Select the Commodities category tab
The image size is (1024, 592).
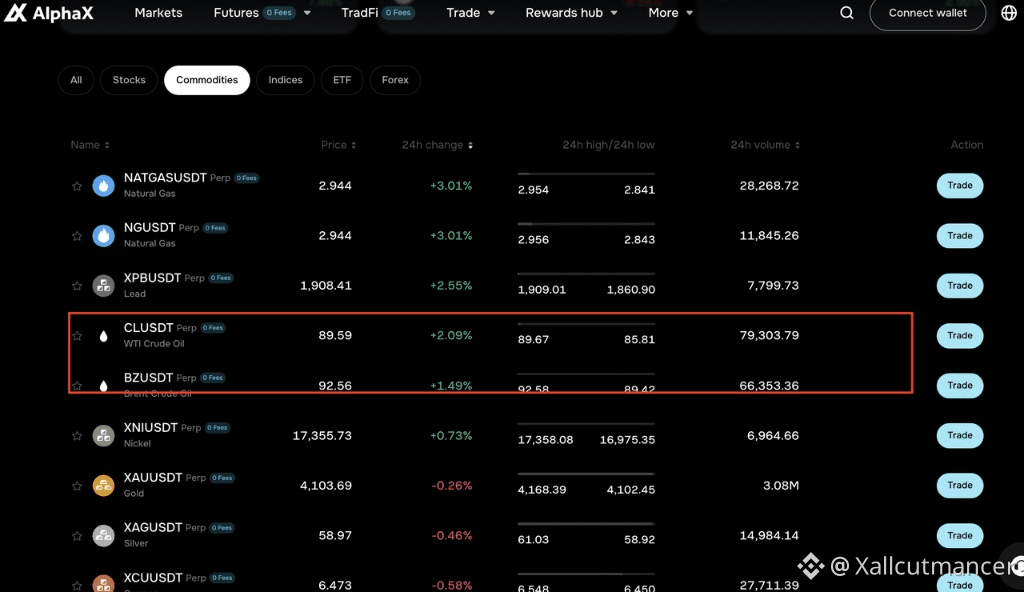pos(207,80)
